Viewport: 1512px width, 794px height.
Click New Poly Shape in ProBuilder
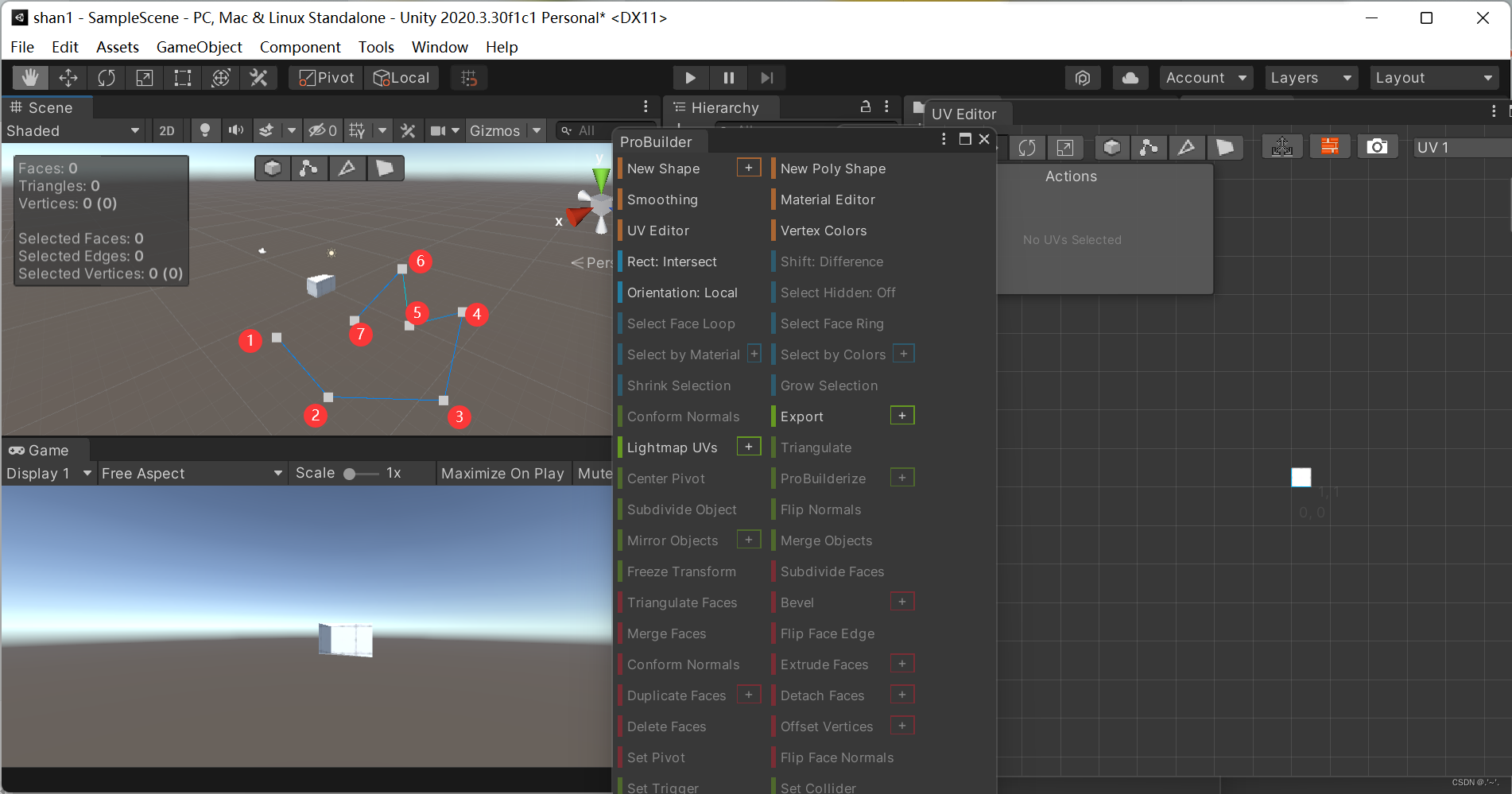[832, 168]
